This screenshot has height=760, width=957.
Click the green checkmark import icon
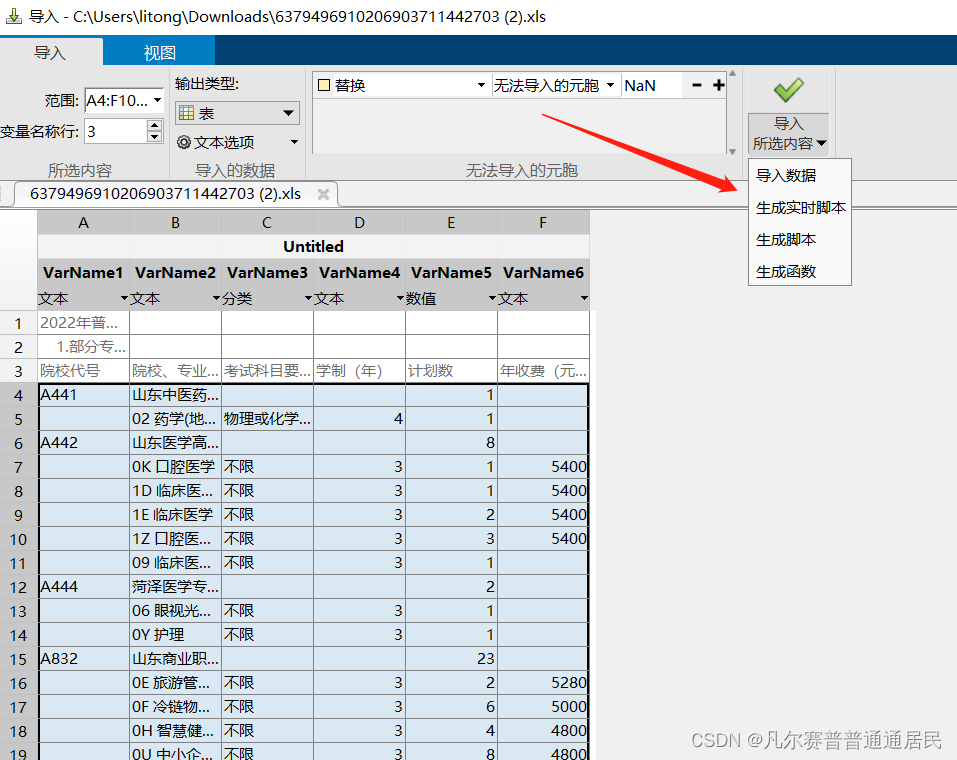tap(788, 90)
